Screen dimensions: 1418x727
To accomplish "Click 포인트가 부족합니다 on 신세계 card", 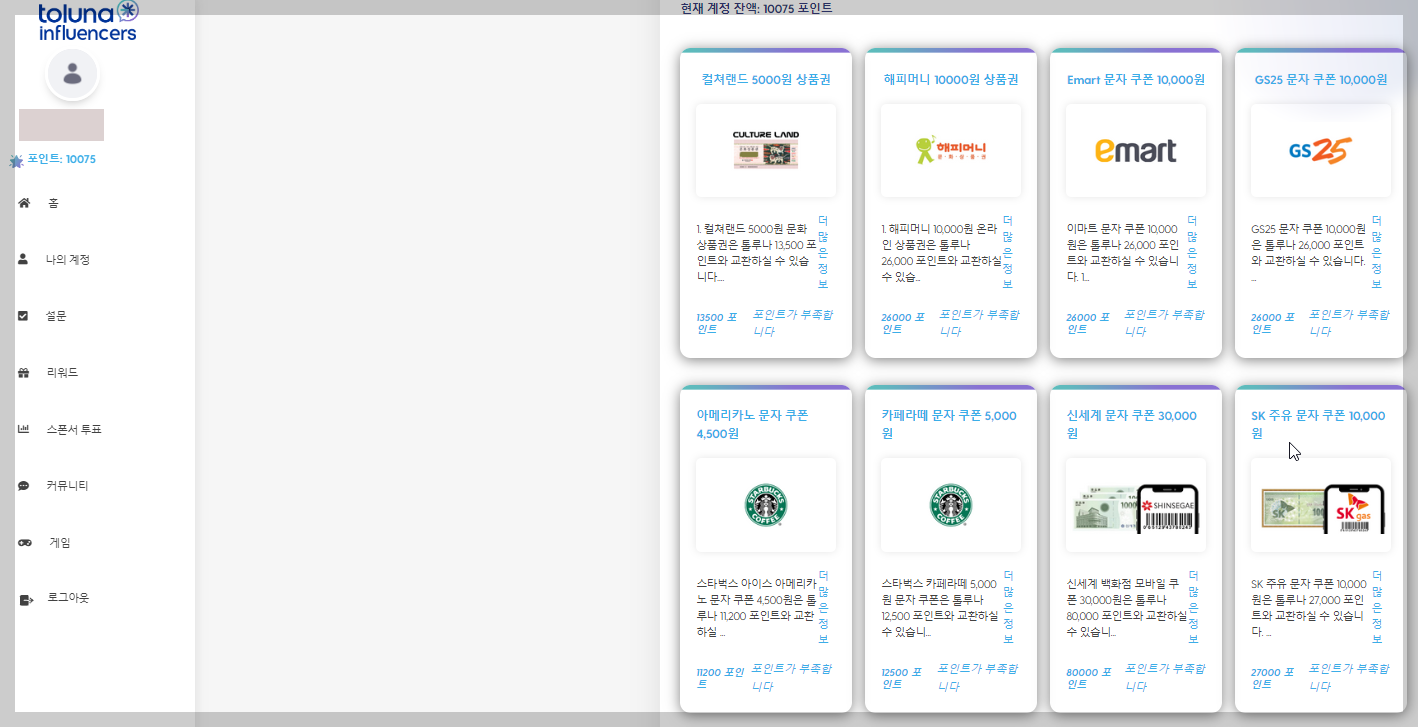I will point(1165,677).
